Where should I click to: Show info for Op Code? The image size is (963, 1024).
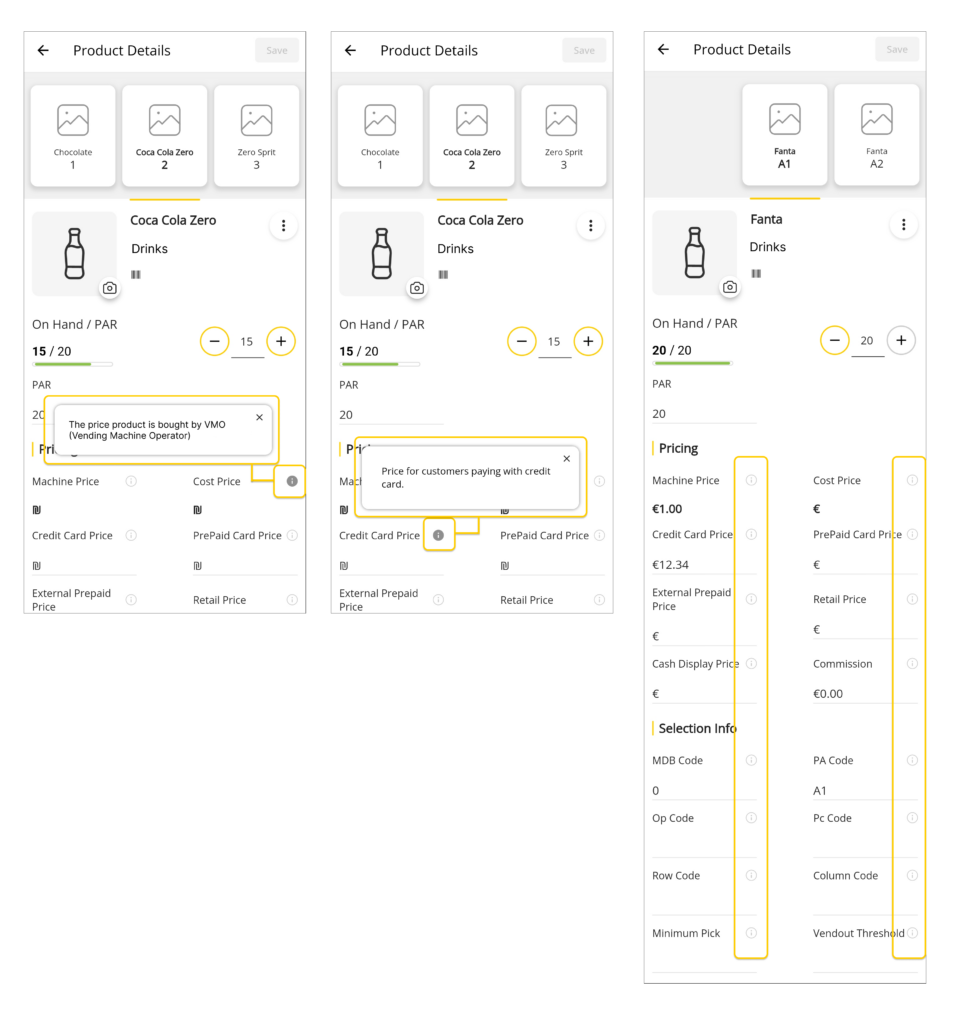(751, 818)
